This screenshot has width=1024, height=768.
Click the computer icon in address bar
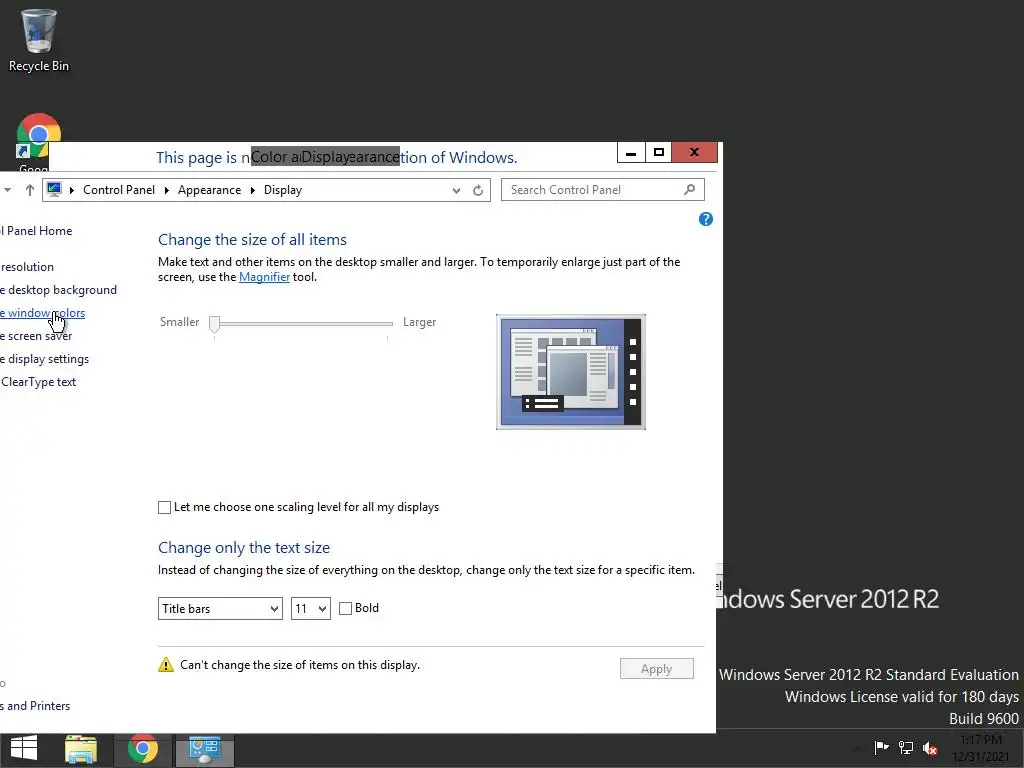pyautogui.click(x=54, y=189)
